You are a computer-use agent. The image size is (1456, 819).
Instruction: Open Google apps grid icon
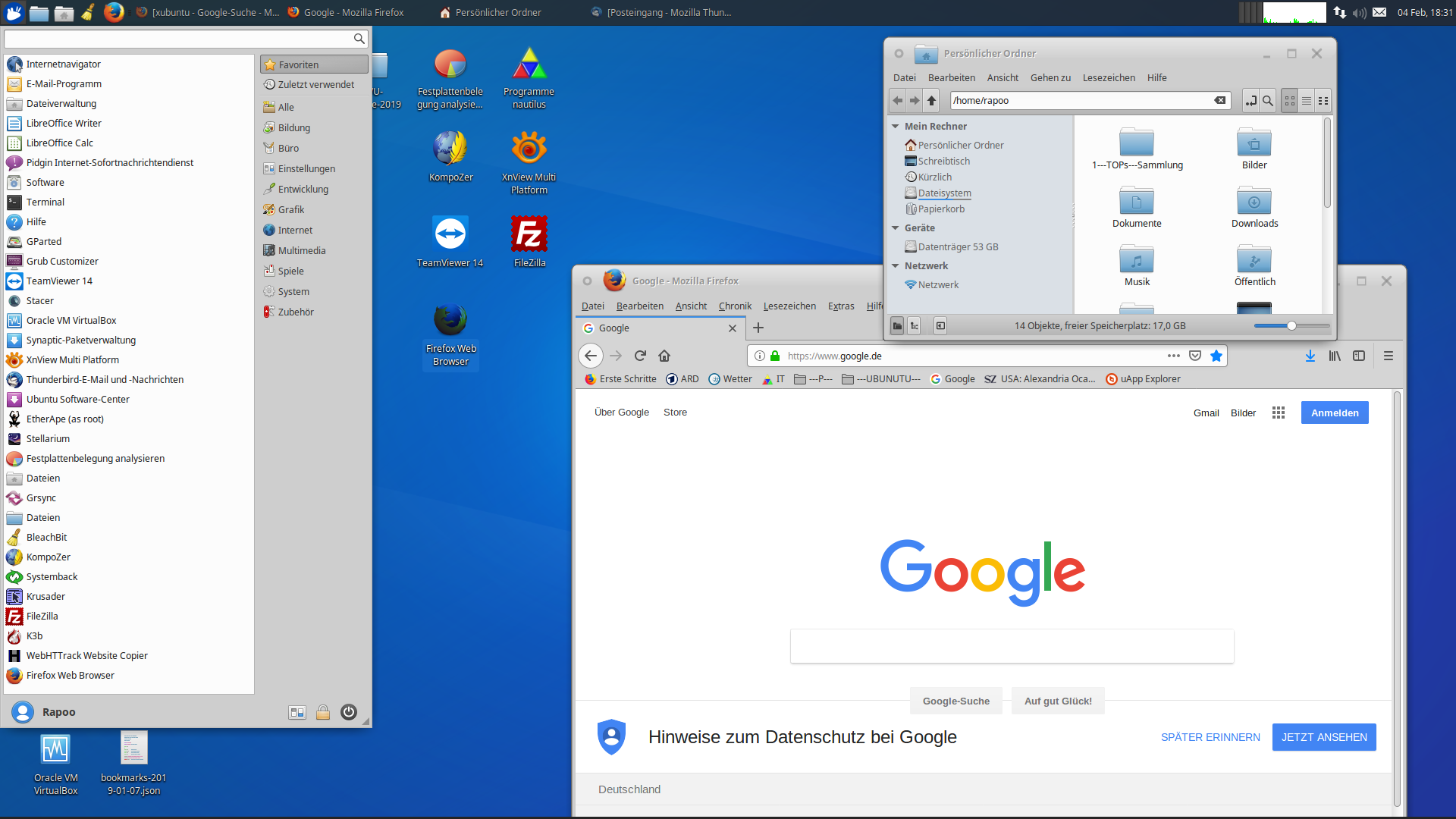click(1279, 413)
